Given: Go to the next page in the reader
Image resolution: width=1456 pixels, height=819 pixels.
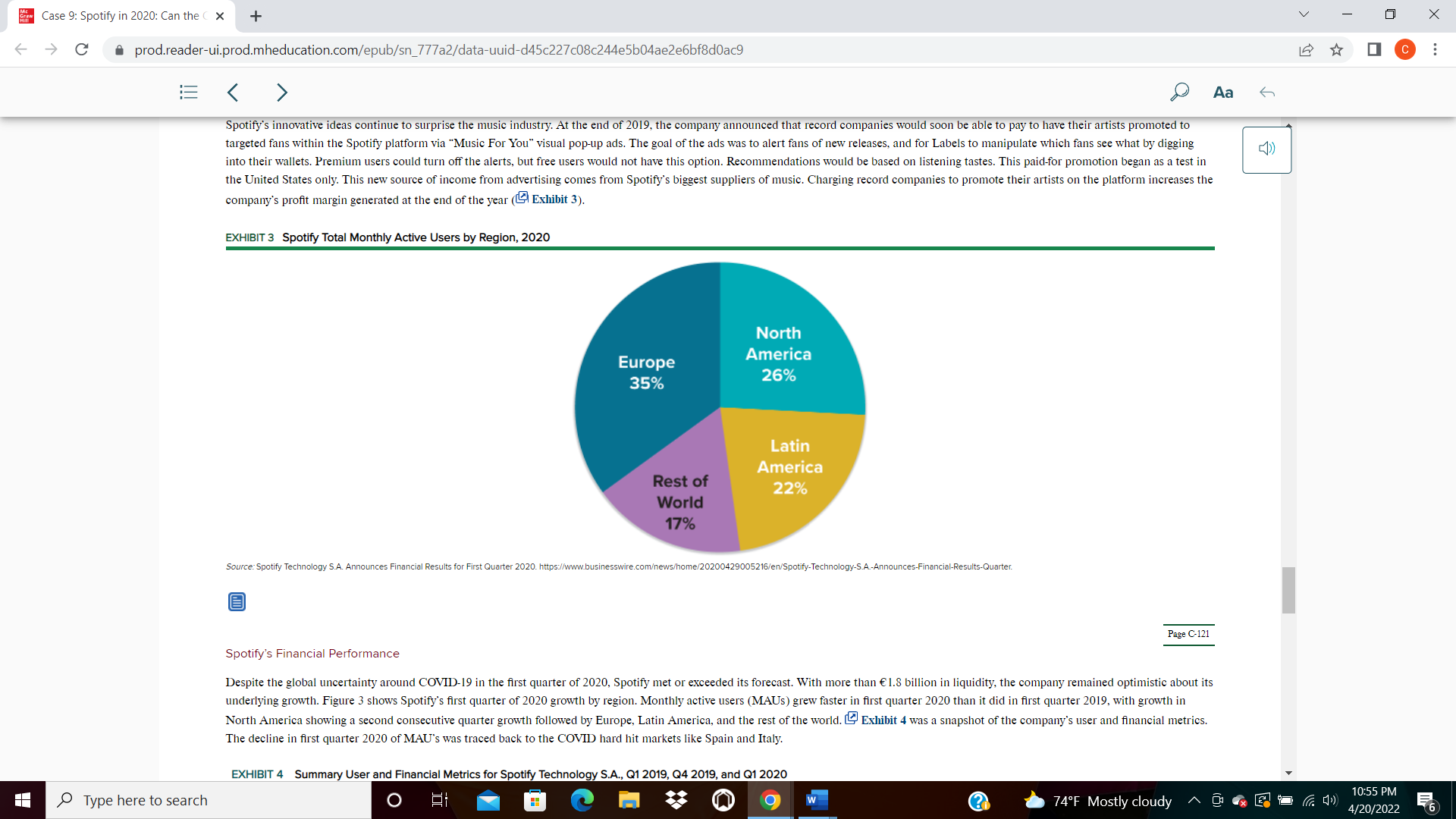Looking at the screenshot, I should [x=282, y=93].
